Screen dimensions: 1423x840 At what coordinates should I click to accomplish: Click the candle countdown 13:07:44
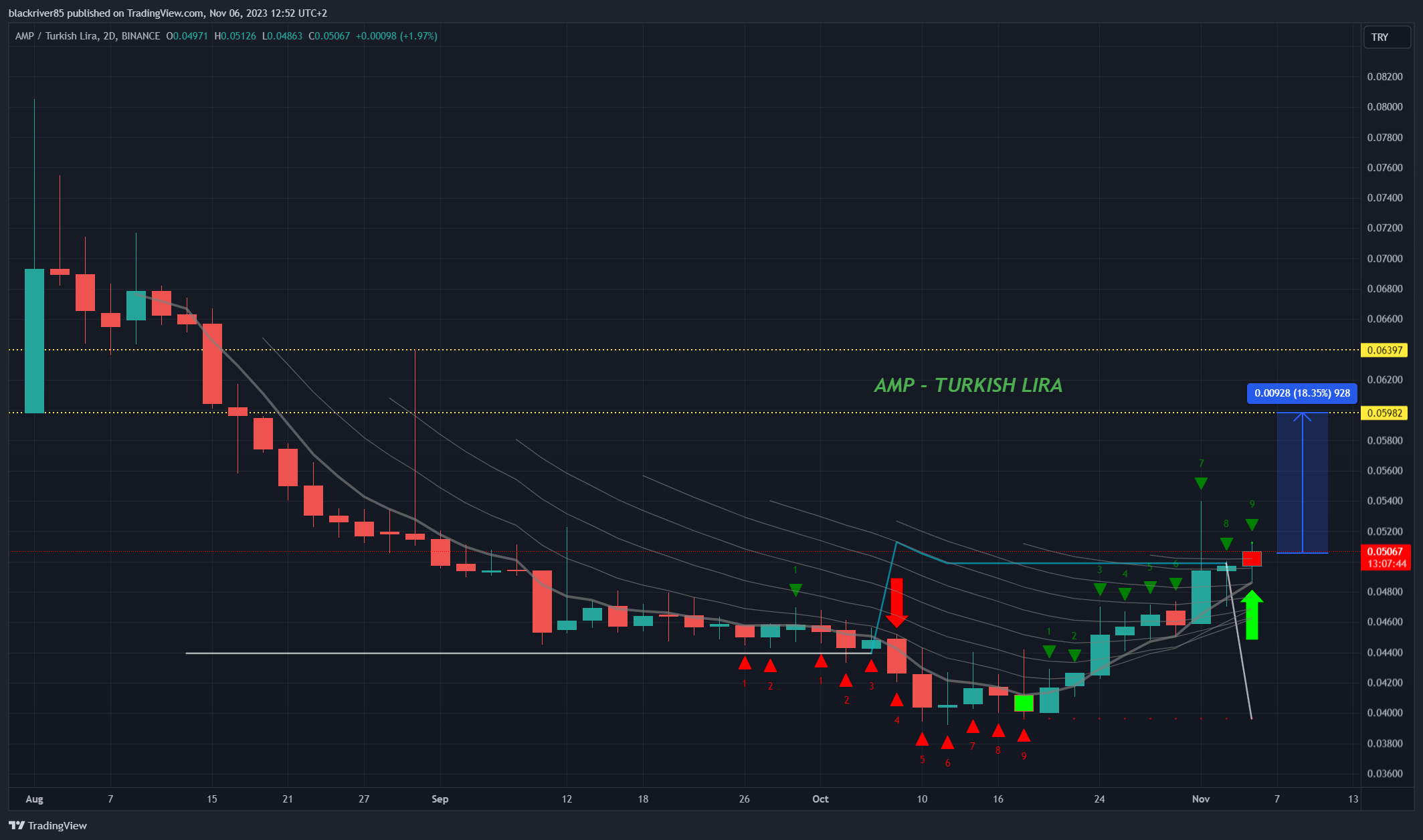[x=1386, y=564]
